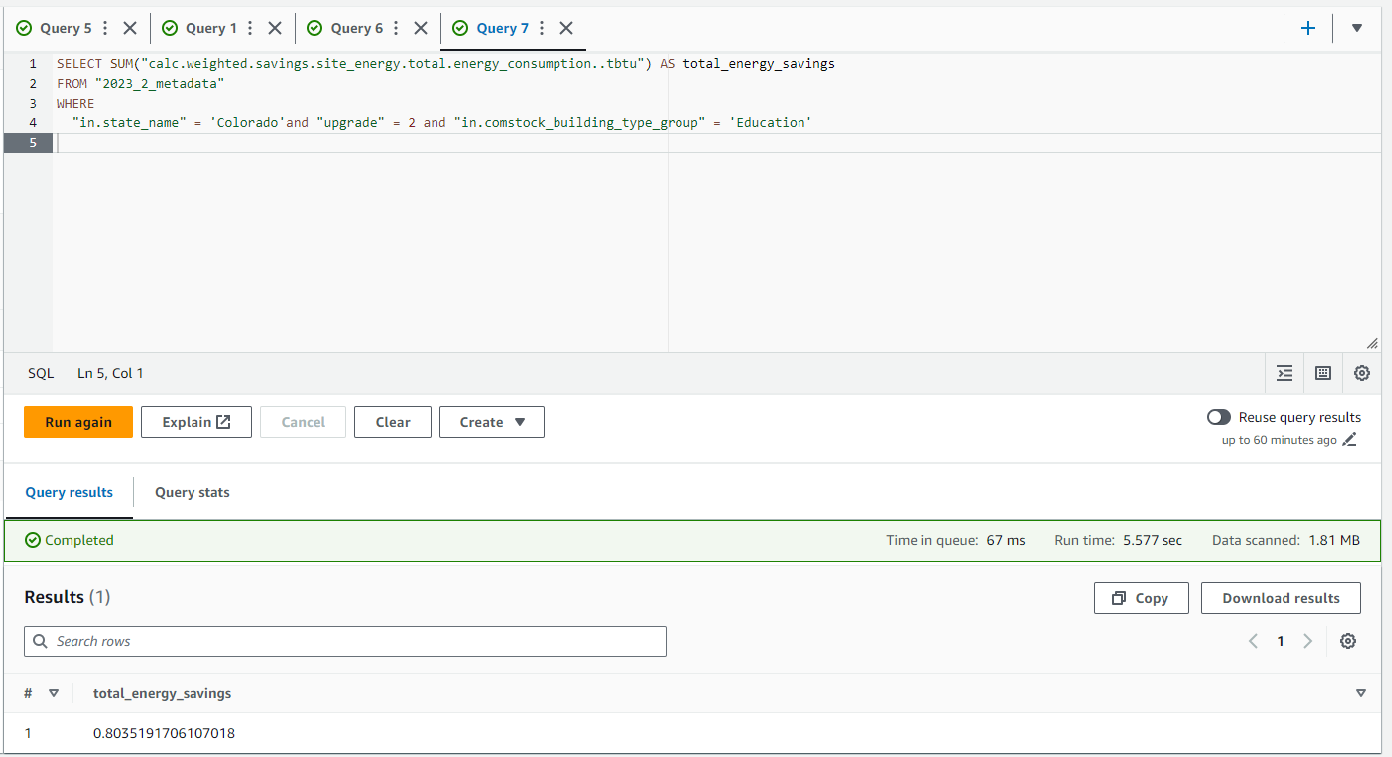Switch to the Query 6 tab

point(356,28)
